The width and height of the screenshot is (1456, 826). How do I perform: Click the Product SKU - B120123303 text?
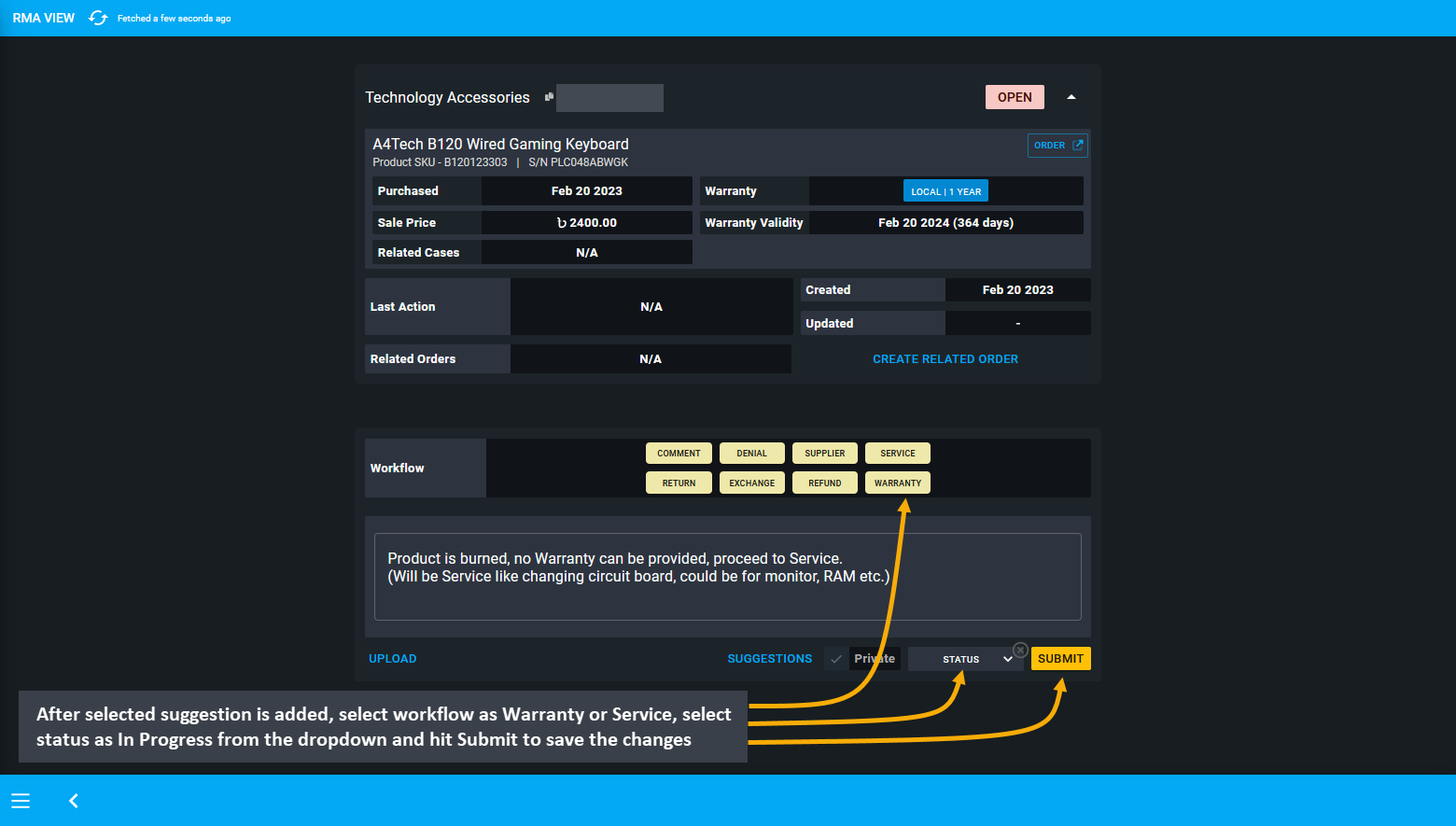440,162
